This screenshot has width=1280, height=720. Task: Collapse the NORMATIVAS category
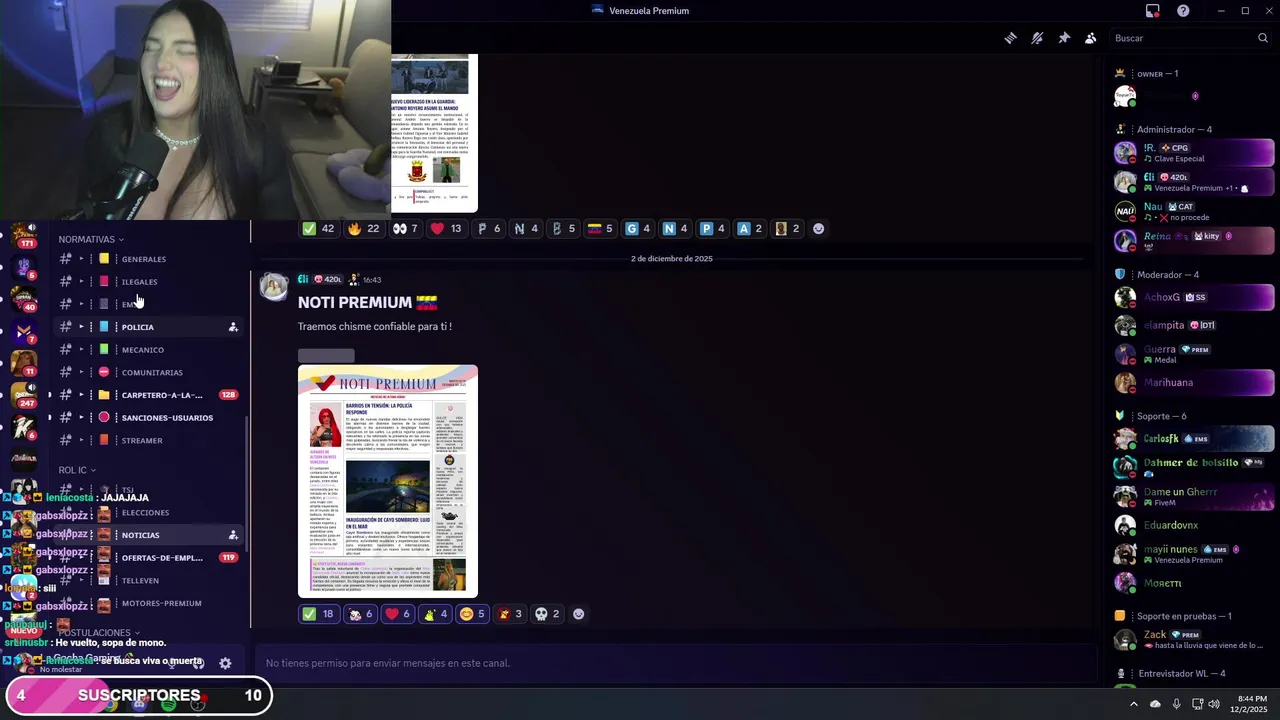[x=91, y=240]
